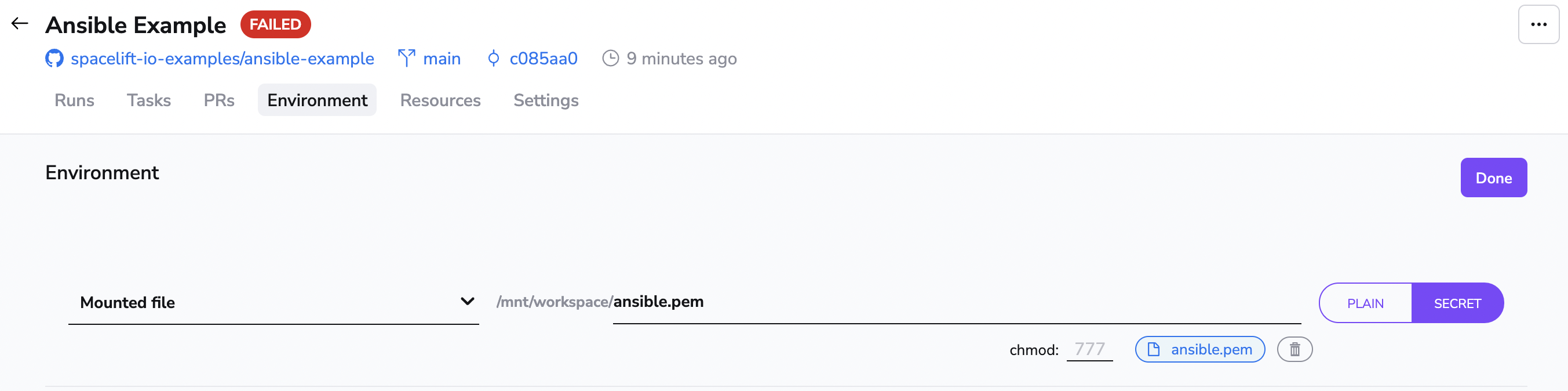Click the FAILED status badge
Image resolution: width=1568 pixels, height=391 pixels.
tap(275, 24)
